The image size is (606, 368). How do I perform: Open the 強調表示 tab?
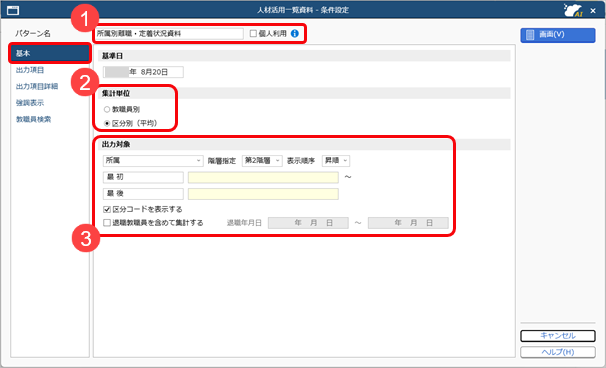click(30, 103)
